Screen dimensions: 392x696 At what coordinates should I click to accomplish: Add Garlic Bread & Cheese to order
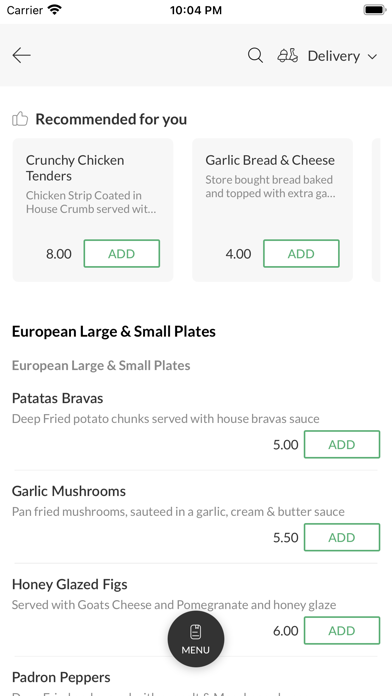[301, 253]
